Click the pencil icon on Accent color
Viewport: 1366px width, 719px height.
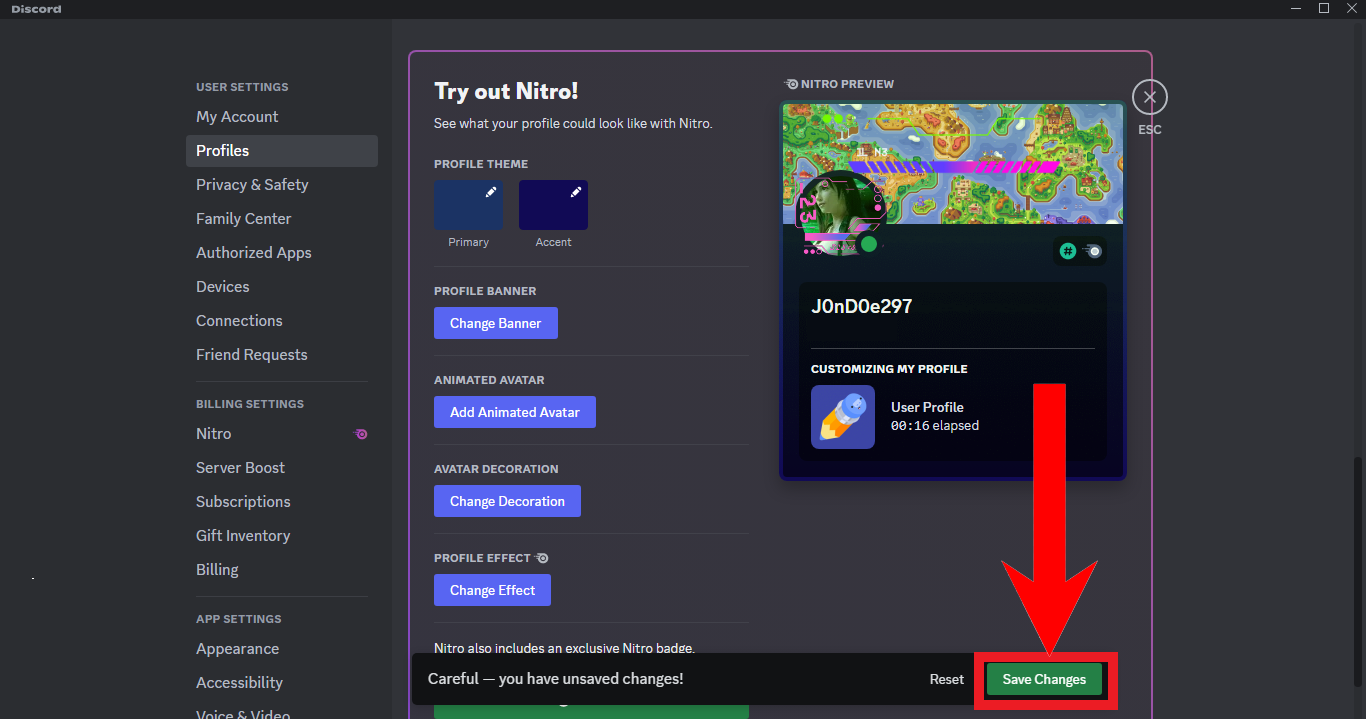[x=576, y=192]
